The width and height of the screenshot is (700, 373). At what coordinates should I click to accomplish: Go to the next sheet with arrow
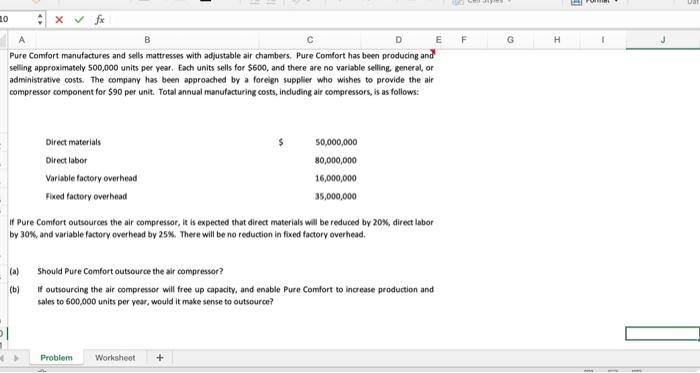17,358
